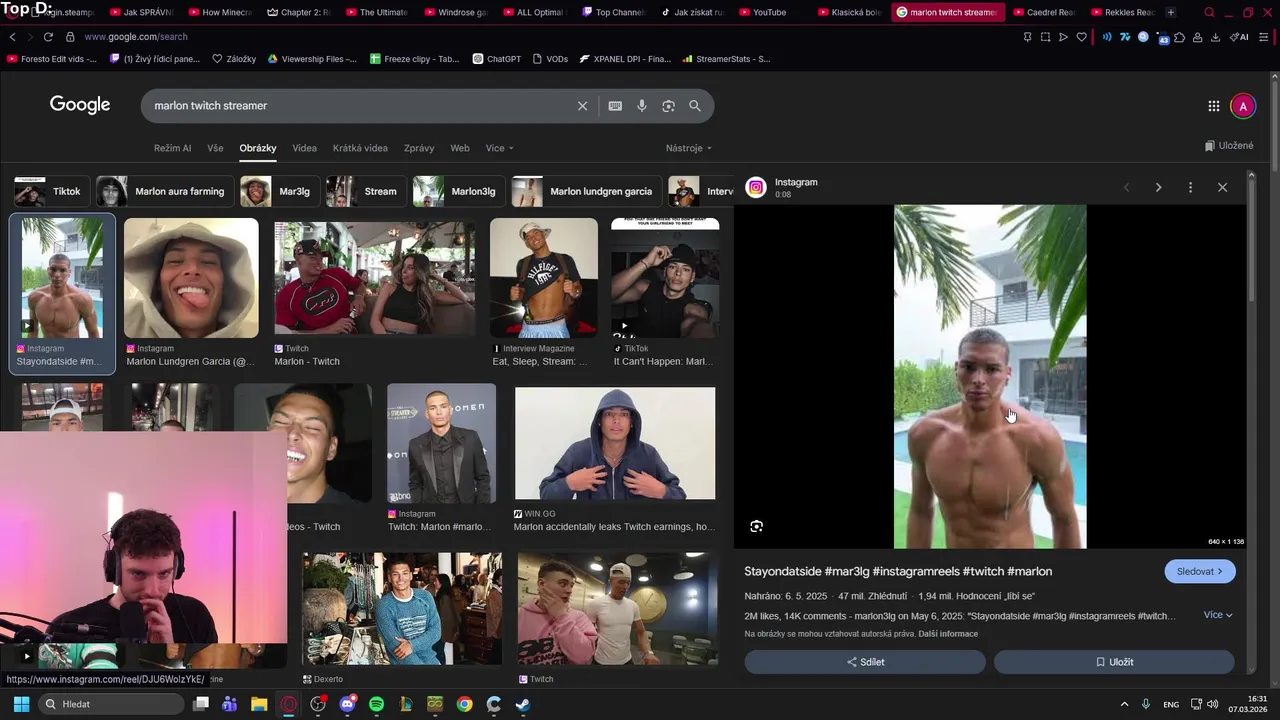This screenshot has width=1280, height=720.
Task: Expand description with Více chevron
Action: coord(1218,615)
